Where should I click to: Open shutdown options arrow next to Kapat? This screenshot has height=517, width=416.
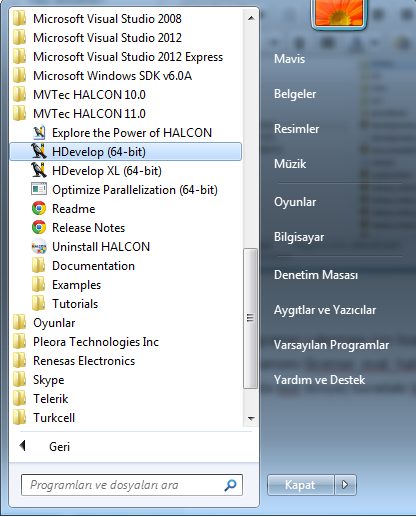(x=345, y=485)
